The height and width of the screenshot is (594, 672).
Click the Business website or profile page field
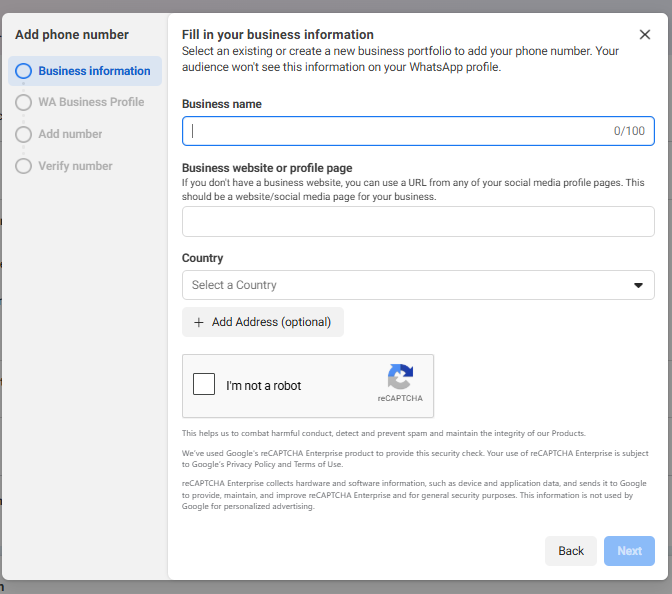(418, 222)
